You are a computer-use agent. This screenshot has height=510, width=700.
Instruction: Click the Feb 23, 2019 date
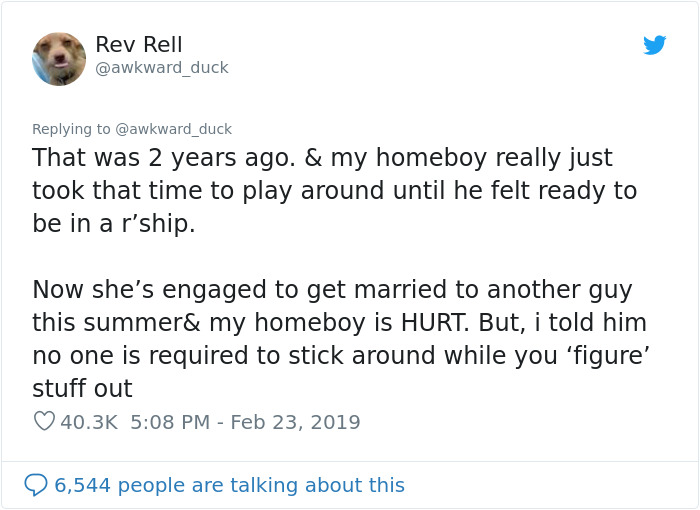click(295, 422)
